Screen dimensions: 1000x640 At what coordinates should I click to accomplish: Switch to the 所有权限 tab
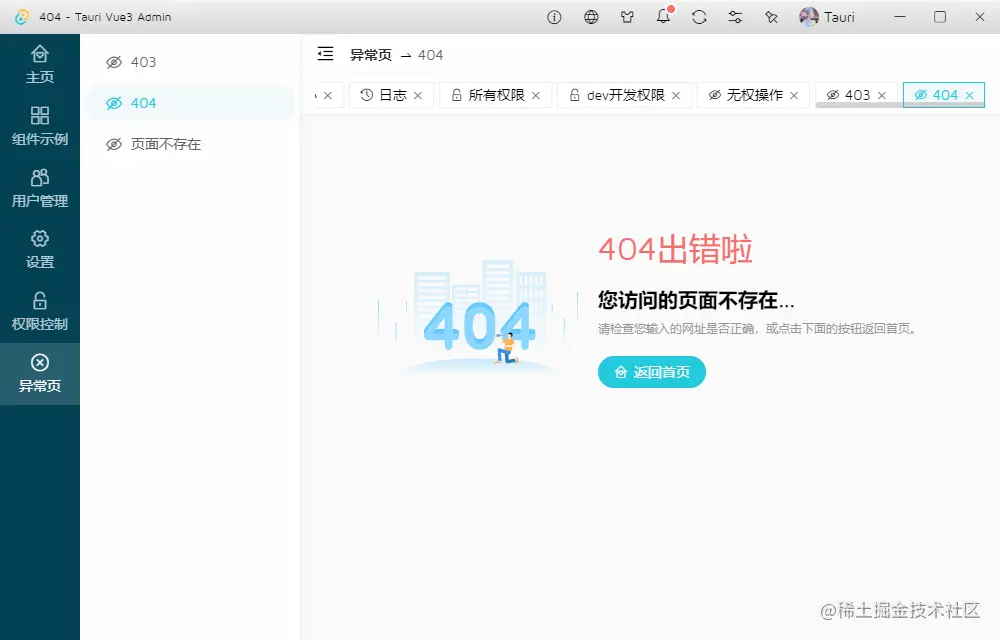point(496,95)
